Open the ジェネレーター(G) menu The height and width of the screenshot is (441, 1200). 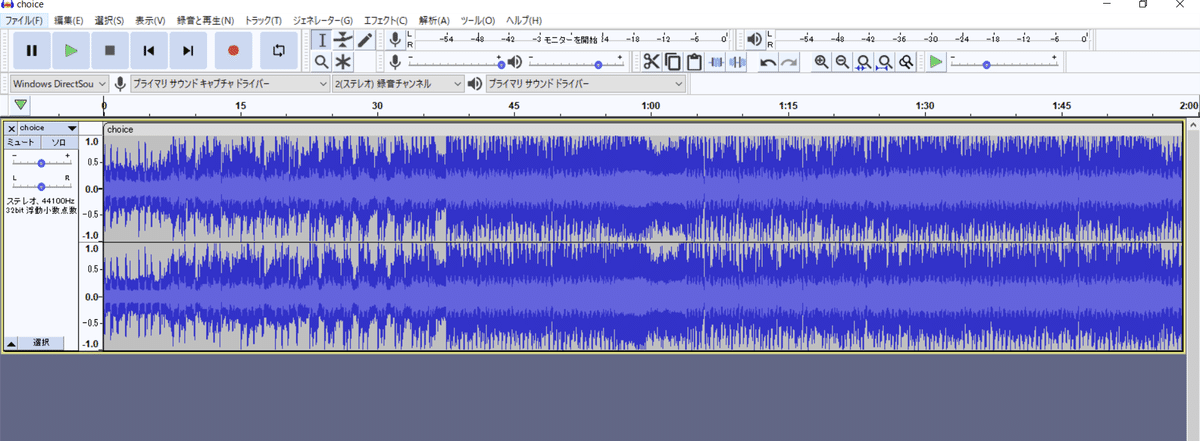[x=322, y=20]
